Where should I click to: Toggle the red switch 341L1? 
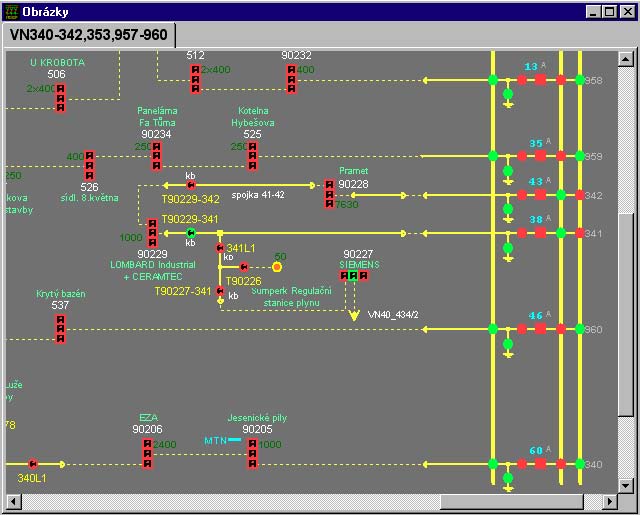[x=220, y=247]
